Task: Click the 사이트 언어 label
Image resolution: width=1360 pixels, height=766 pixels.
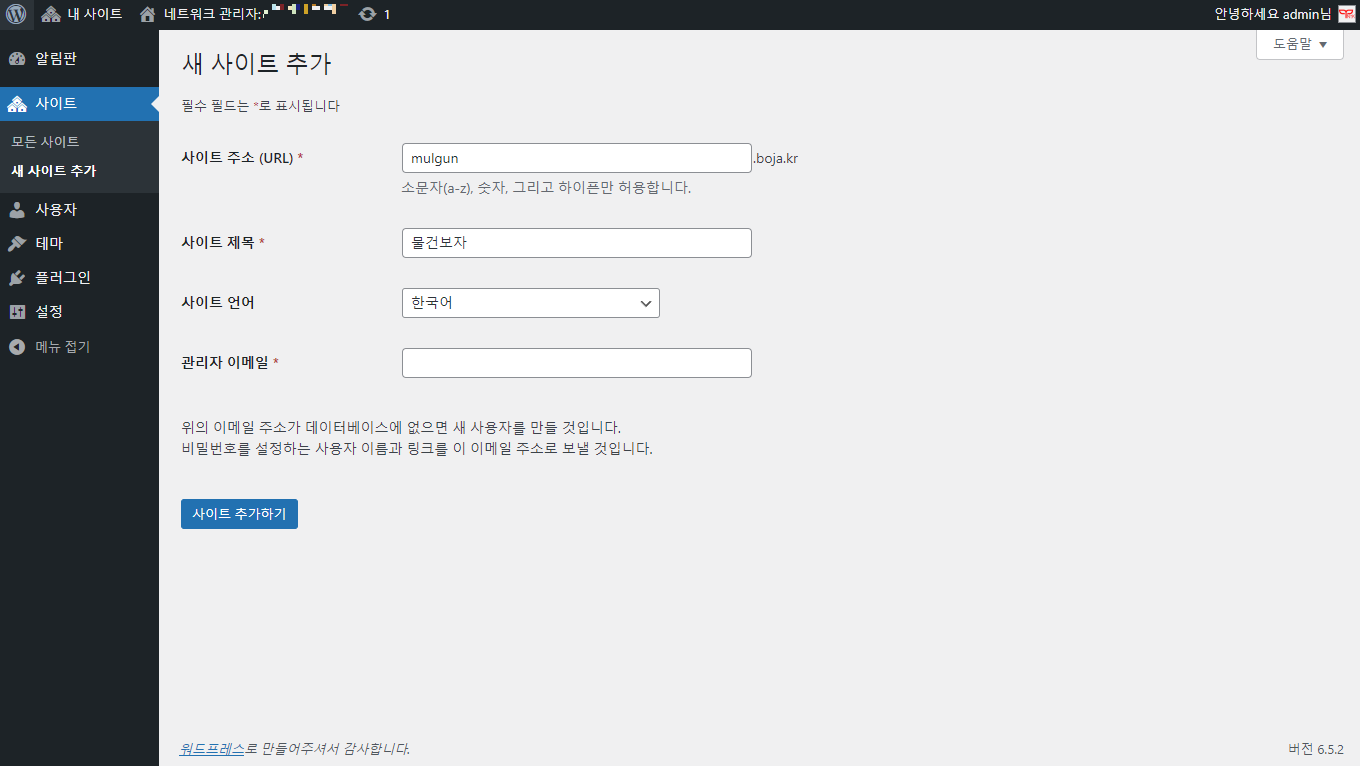Action: [x=218, y=302]
